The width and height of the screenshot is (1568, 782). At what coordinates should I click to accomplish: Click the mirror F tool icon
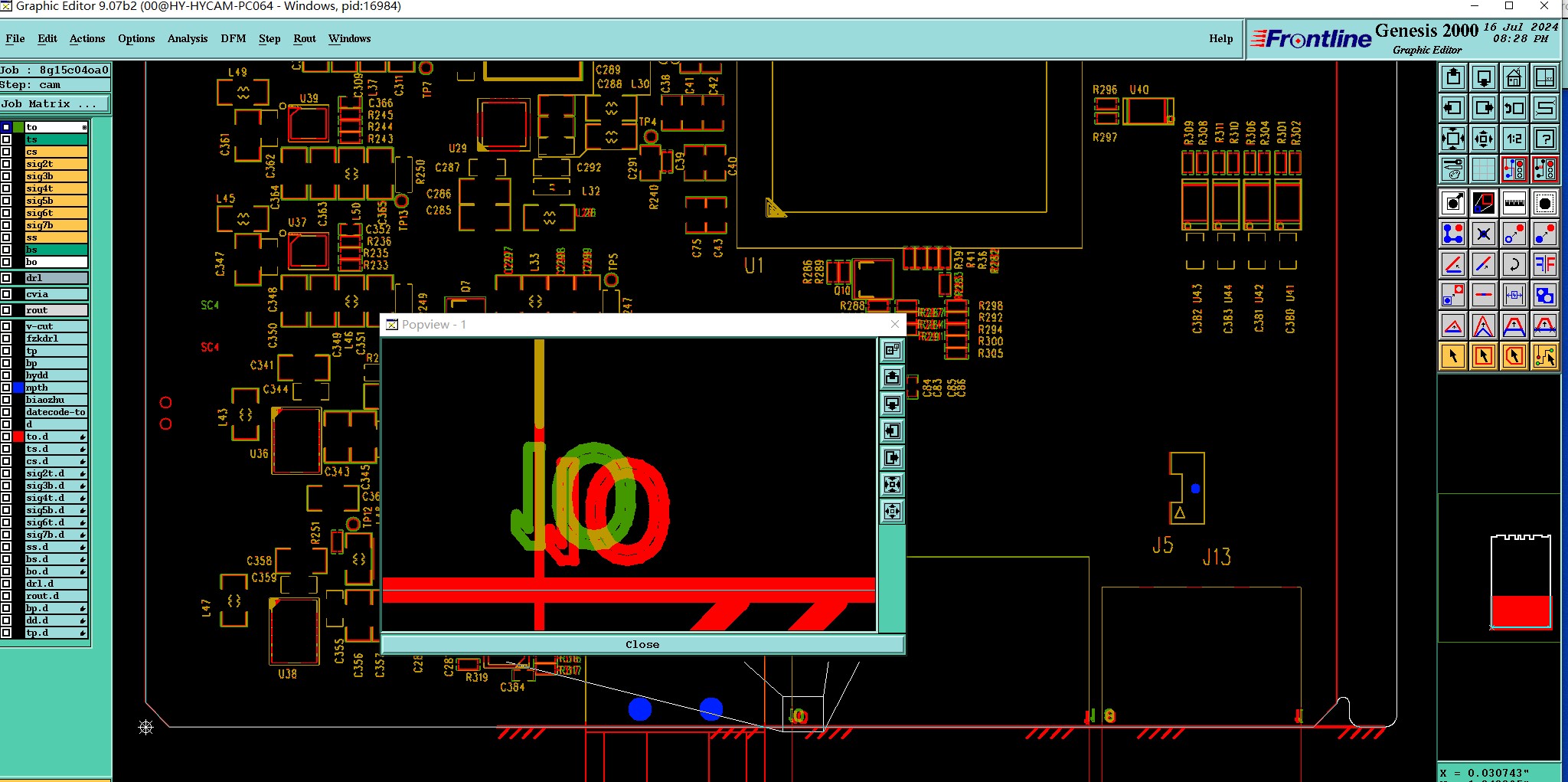coord(1545,264)
